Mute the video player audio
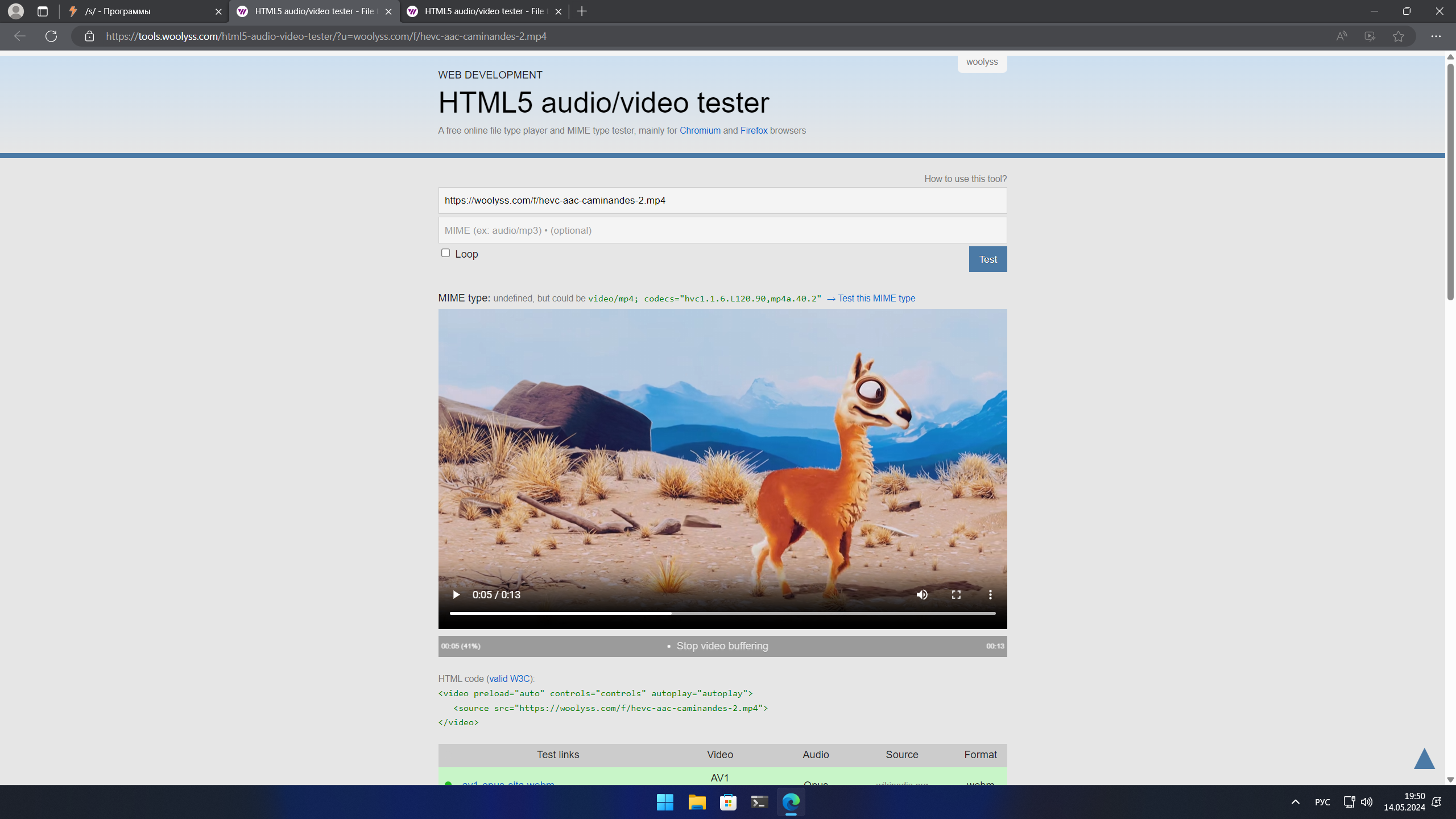Screen dimensions: 1456x819 click(922, 594)
